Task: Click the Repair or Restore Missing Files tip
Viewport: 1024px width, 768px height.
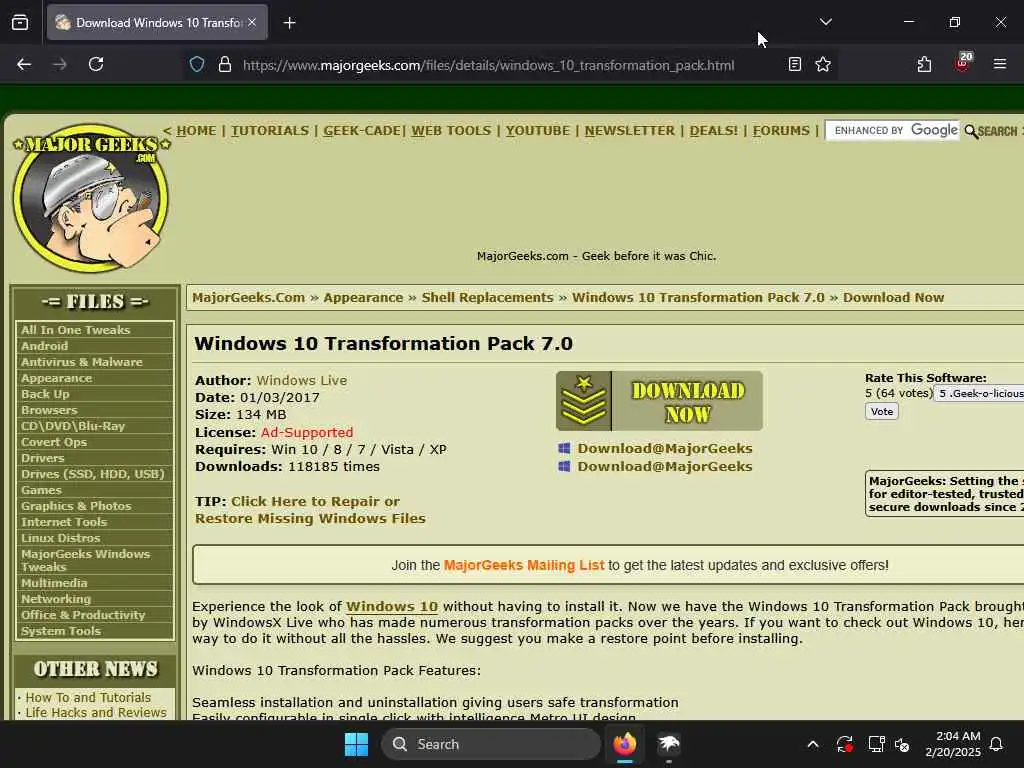Action: point(310,510)
